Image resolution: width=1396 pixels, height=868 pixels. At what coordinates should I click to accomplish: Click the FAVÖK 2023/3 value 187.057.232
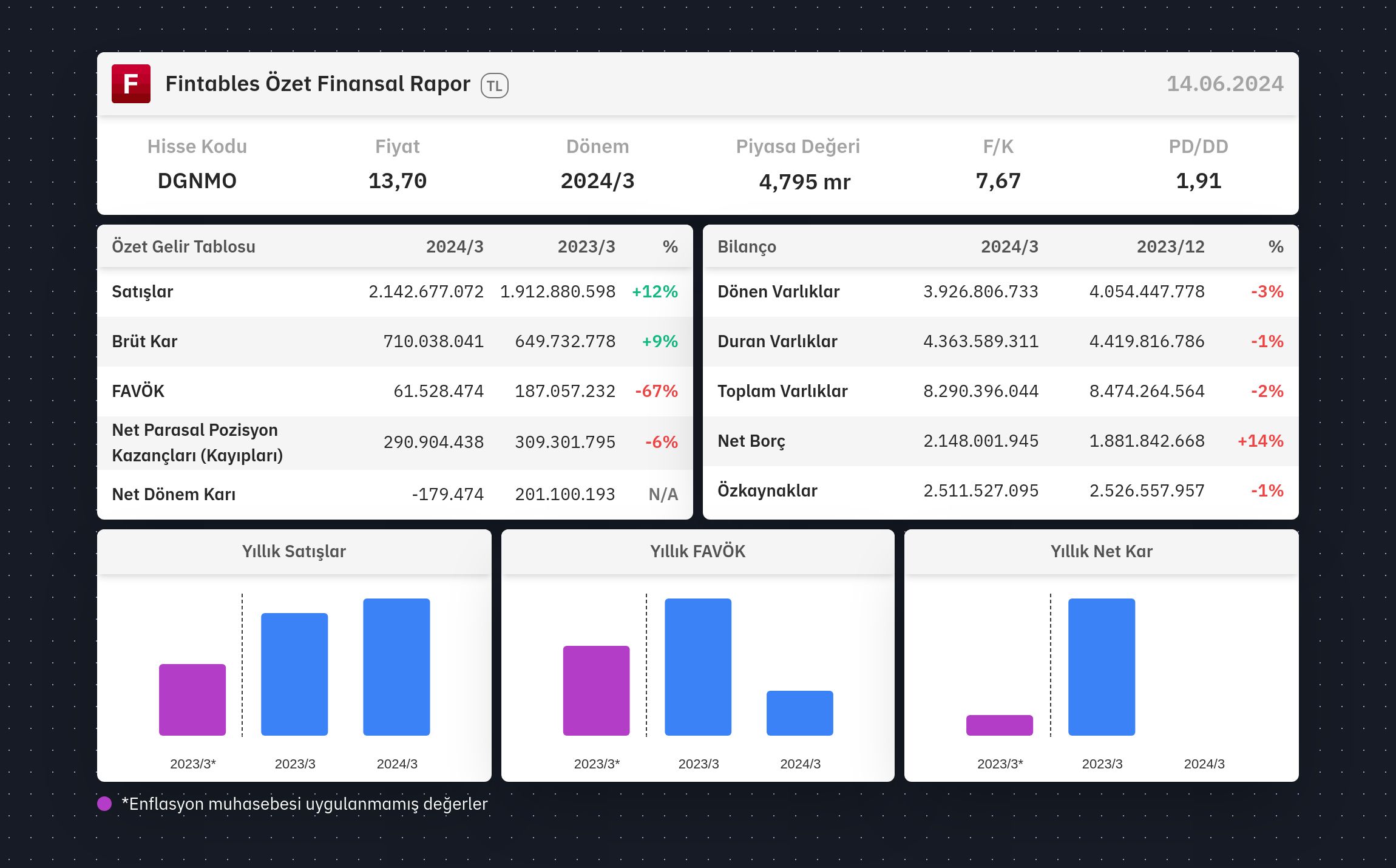(x=565, y=392)
